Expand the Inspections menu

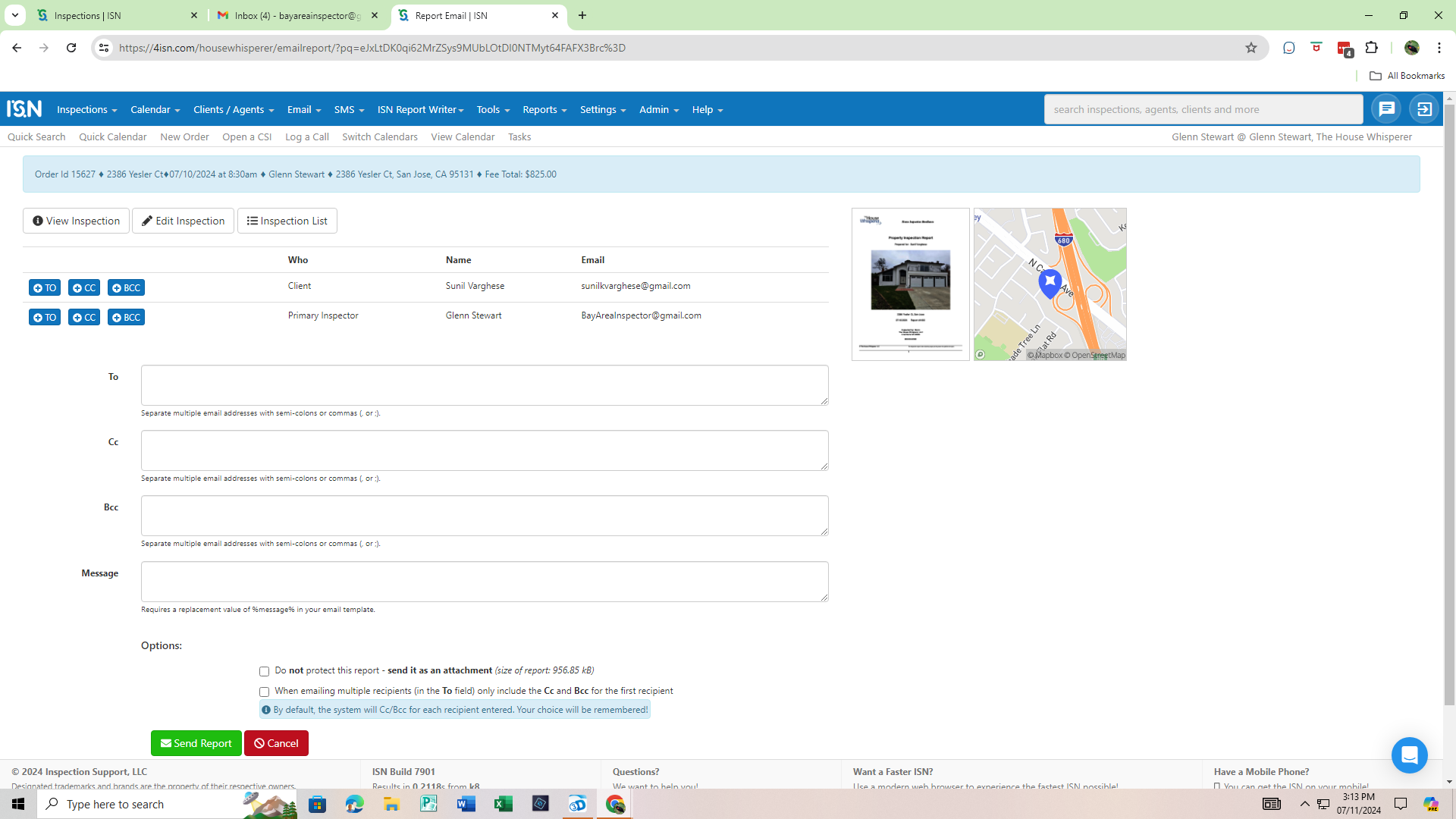[86, 109]
